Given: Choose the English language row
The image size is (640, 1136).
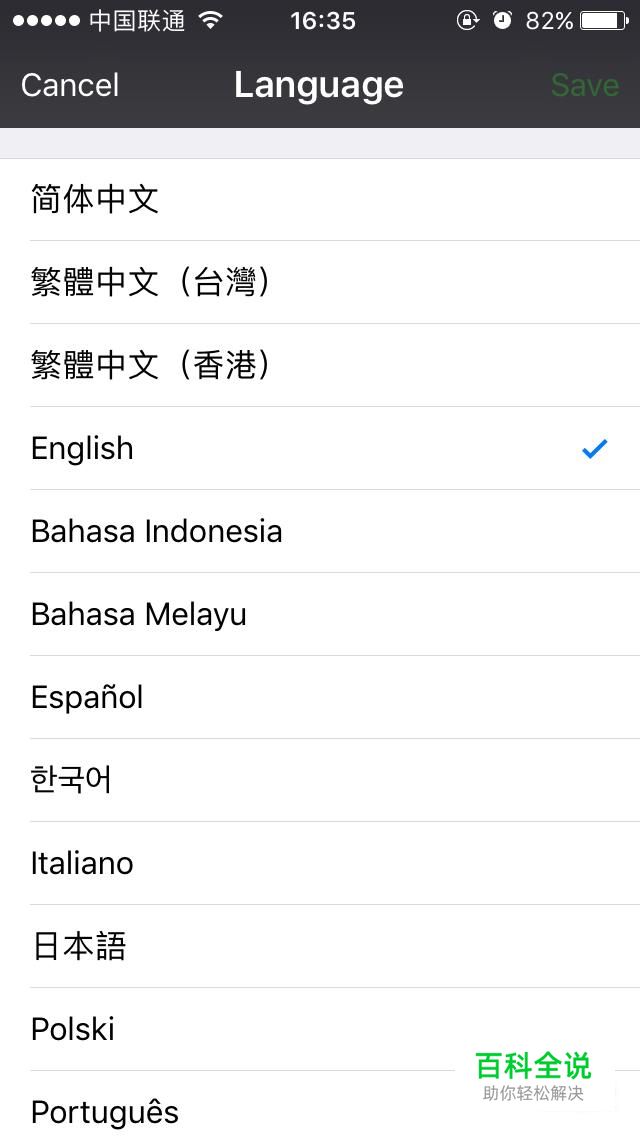Looking at the screenshot, I should pyautogui.click(x=320, y=448).
